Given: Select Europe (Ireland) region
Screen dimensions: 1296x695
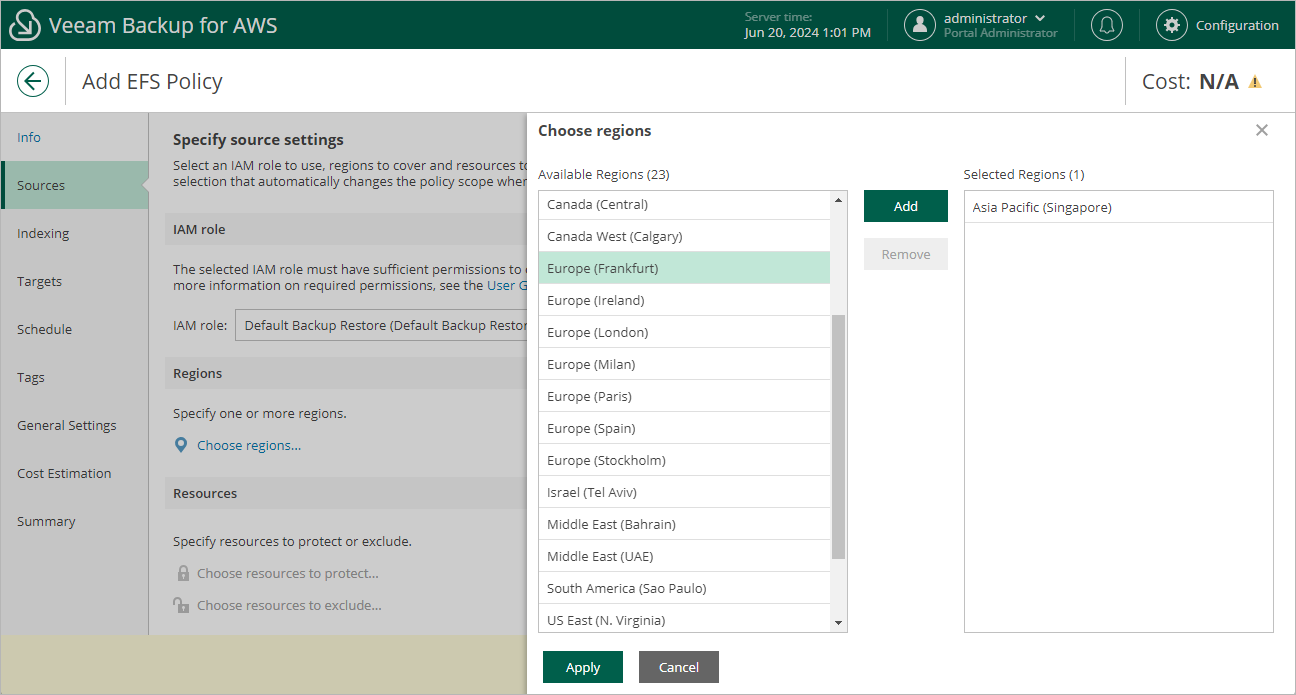Looking at the screenshot, I should (x=684, y=300).
